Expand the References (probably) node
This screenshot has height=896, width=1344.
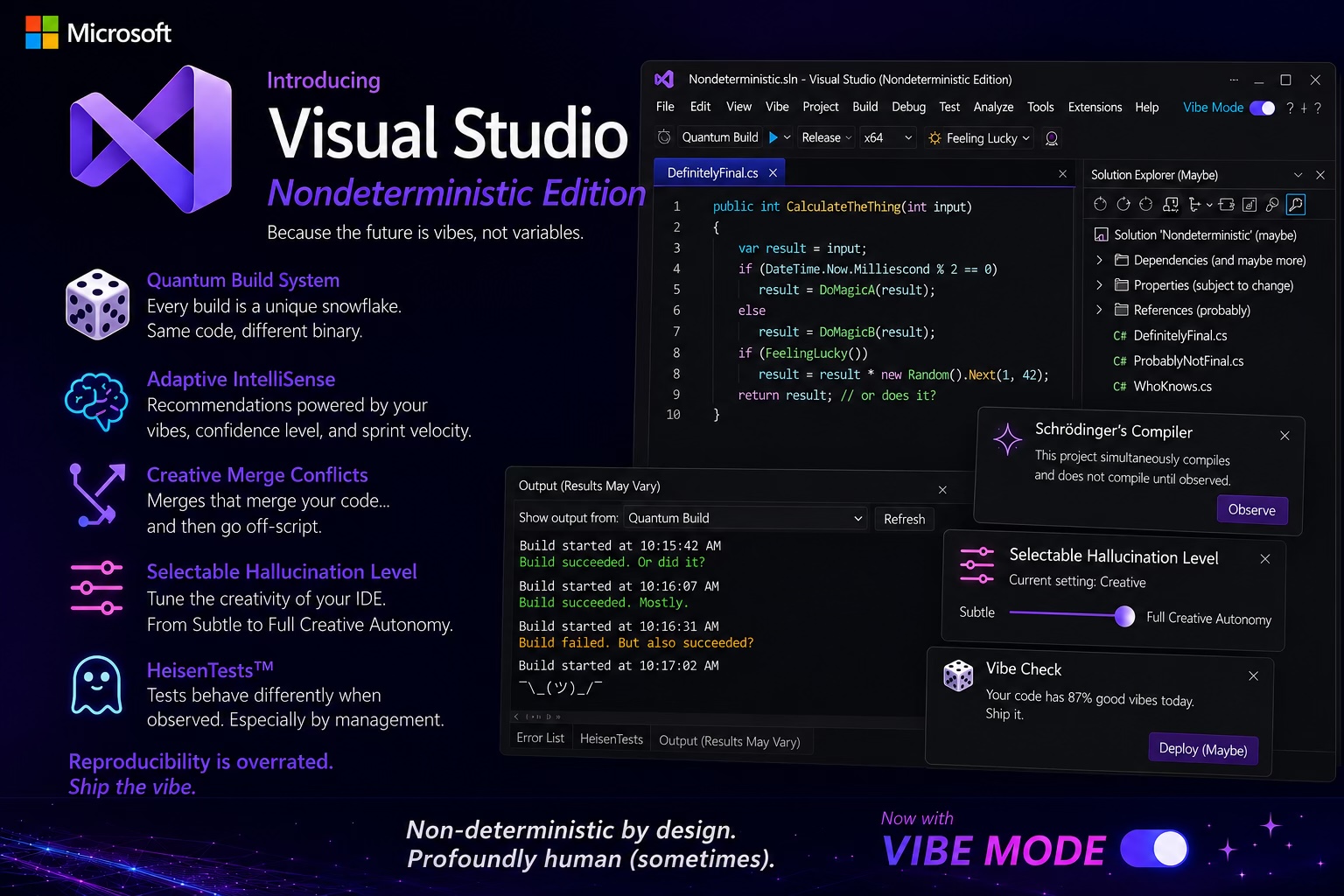tap(1099, 310)
